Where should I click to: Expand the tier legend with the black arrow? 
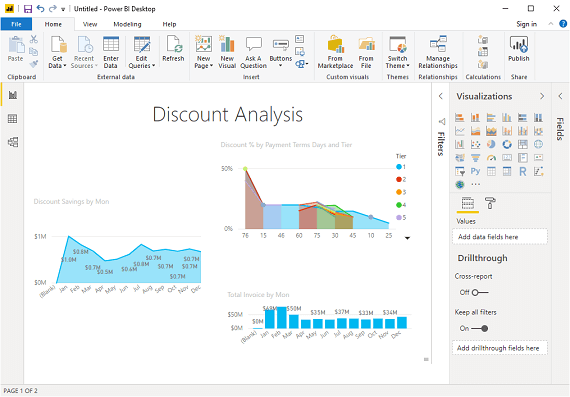click(x=408, y=238)
